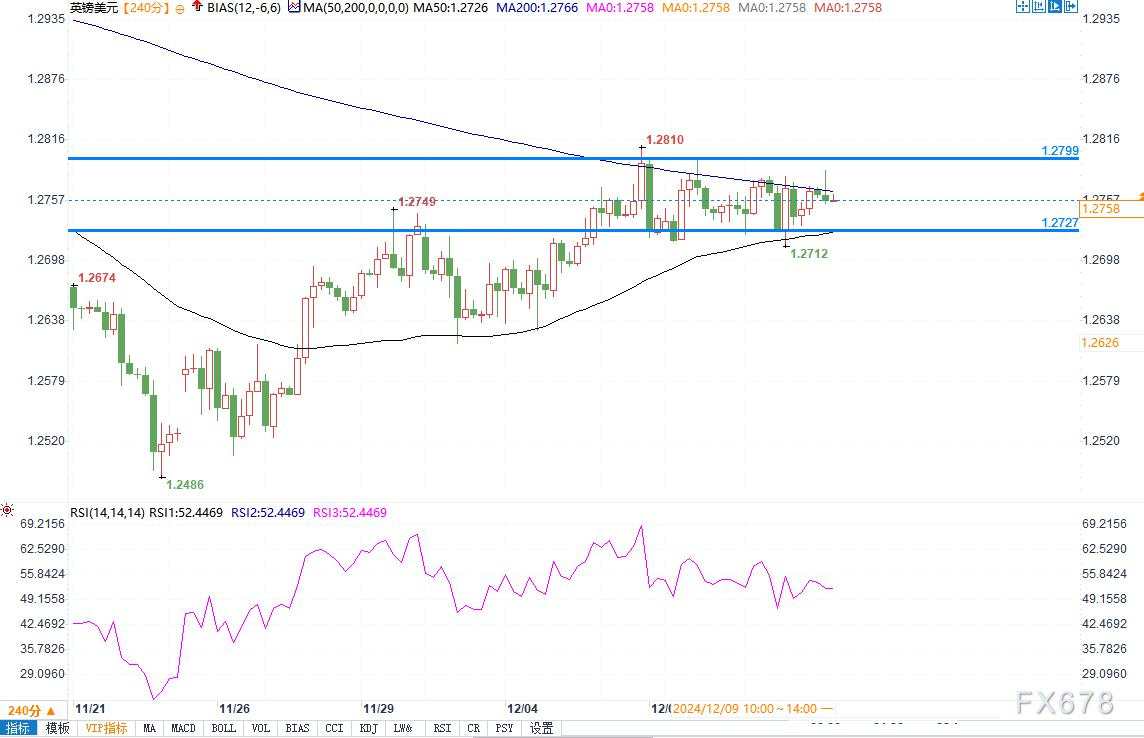Click the MA(50,200,0,0,0,0) parameters label
The image size is (1144, 738).
(356, 8)
